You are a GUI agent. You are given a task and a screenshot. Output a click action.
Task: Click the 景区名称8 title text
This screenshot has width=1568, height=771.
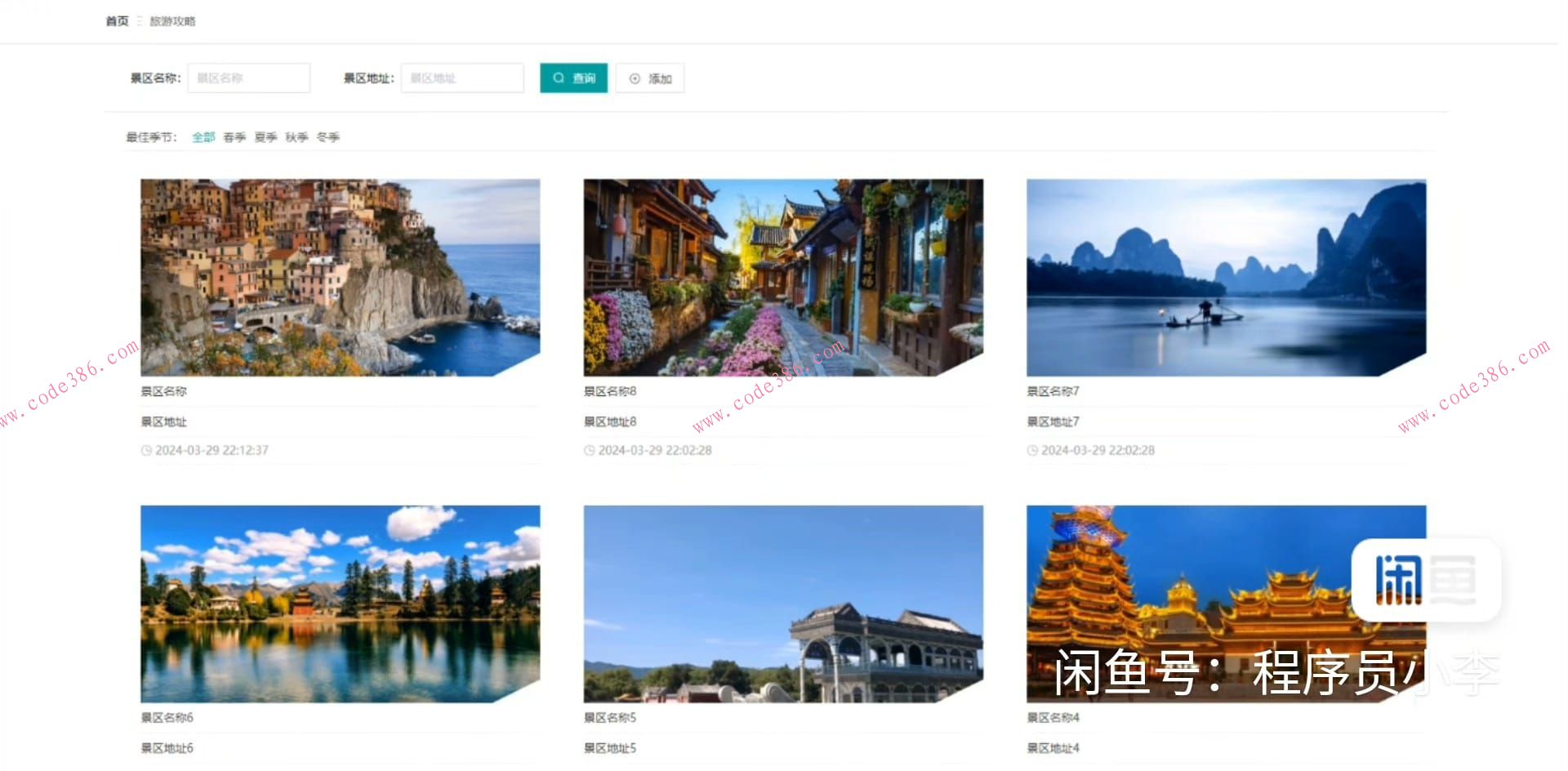click(610, 391)
